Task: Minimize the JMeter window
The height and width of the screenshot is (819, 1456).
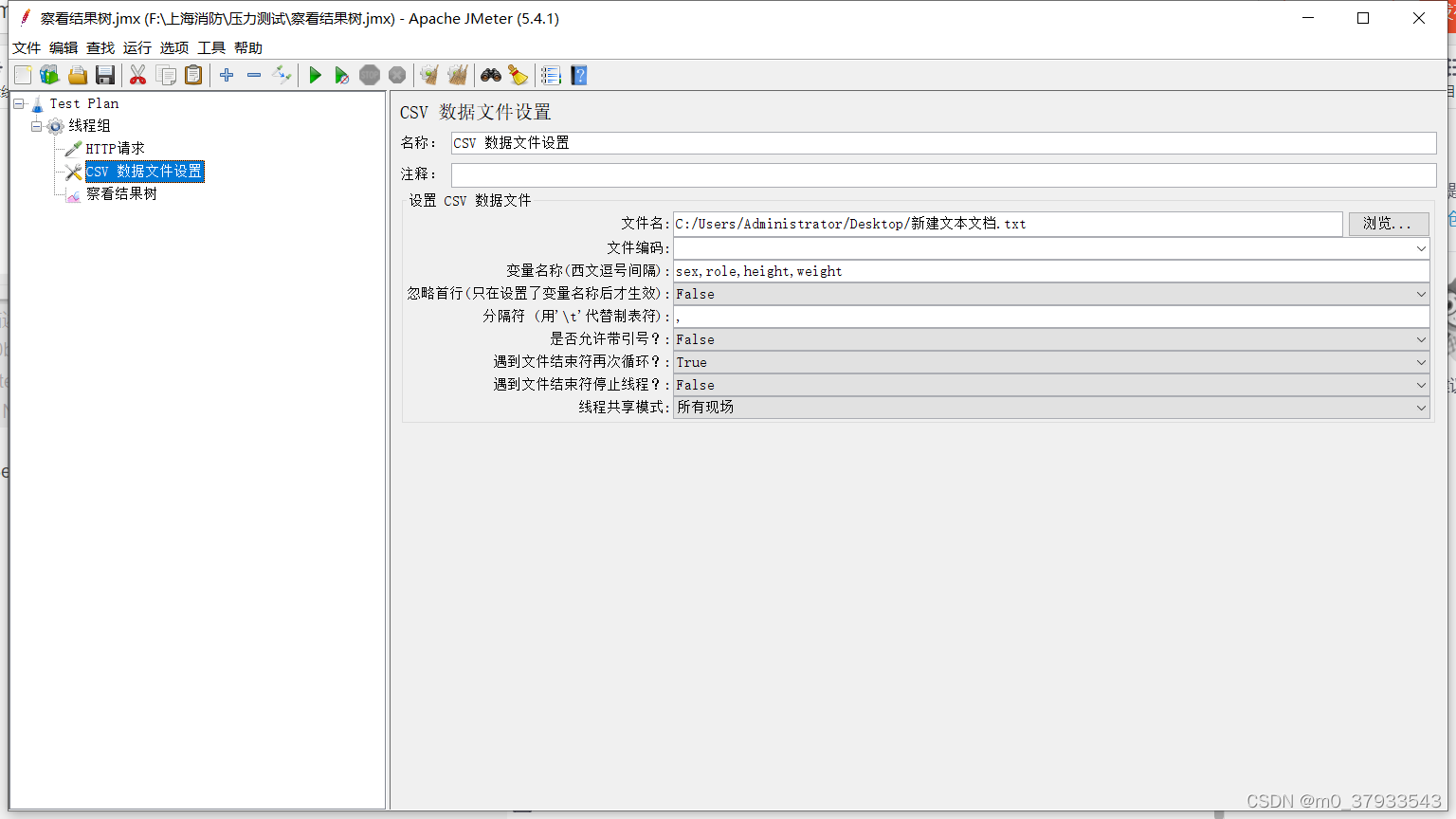Action: pos(1308,18)
